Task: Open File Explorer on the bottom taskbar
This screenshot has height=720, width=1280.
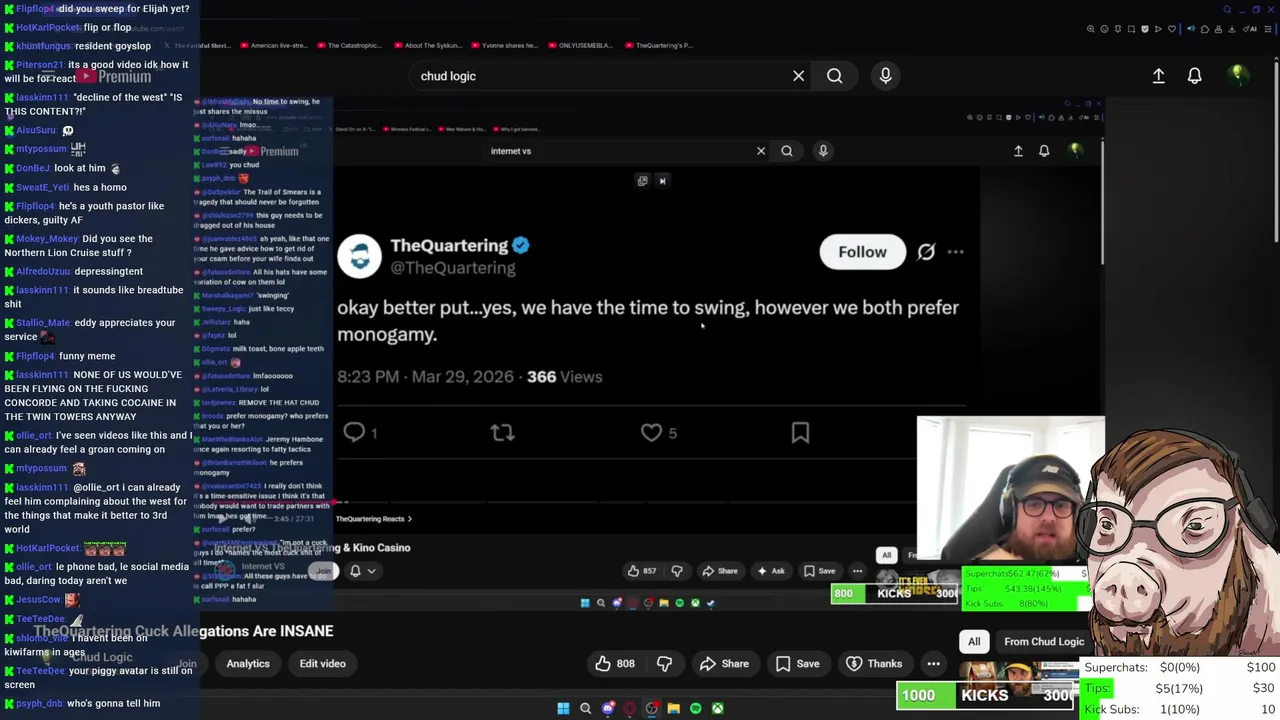Action: pyautogui.click(x=673, y=709)
